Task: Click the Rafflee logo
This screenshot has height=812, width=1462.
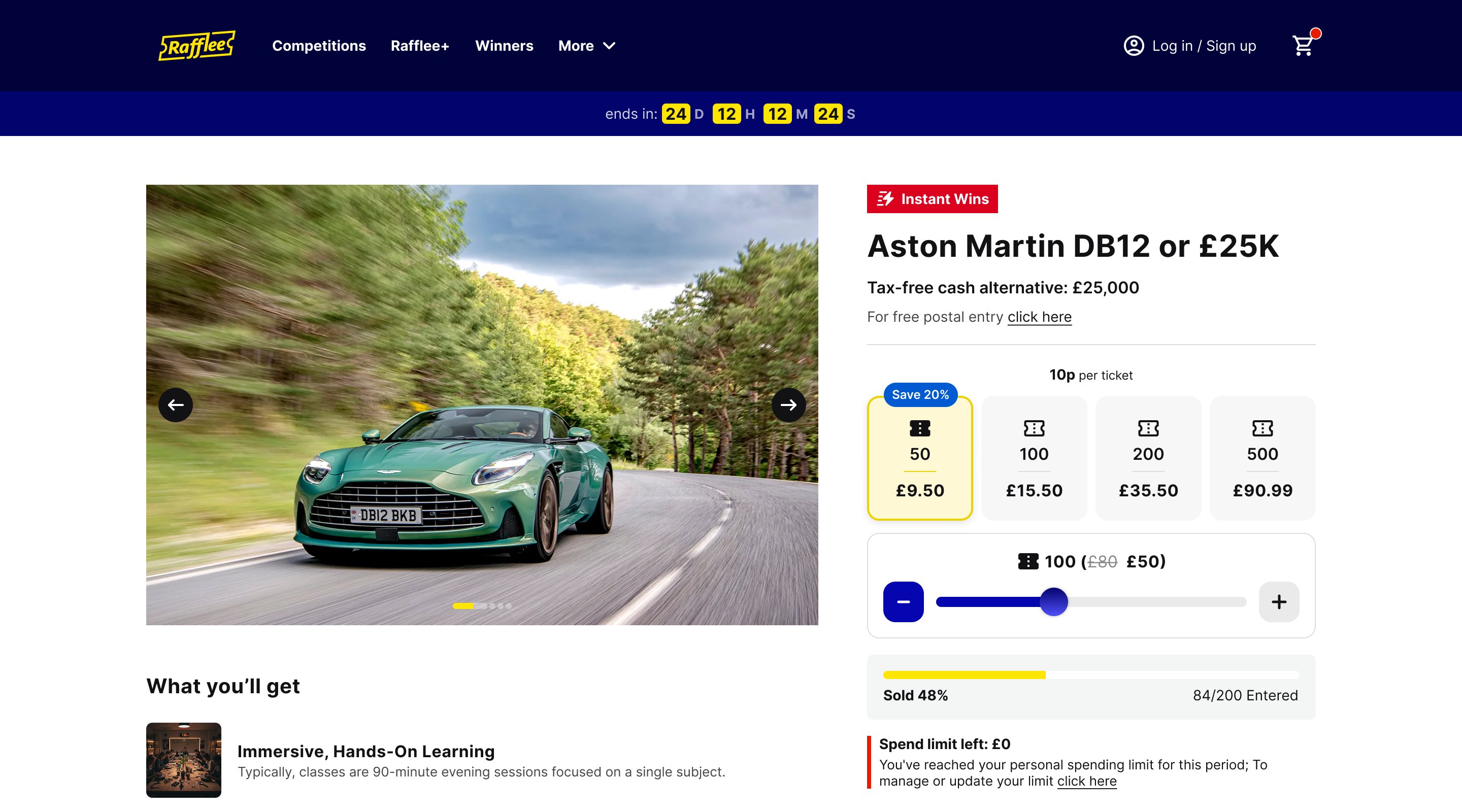Action: click(x=197, y=45)
